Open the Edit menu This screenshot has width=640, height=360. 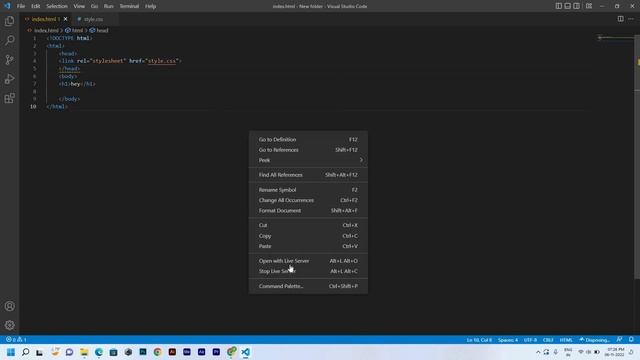[x=36, y=6]
